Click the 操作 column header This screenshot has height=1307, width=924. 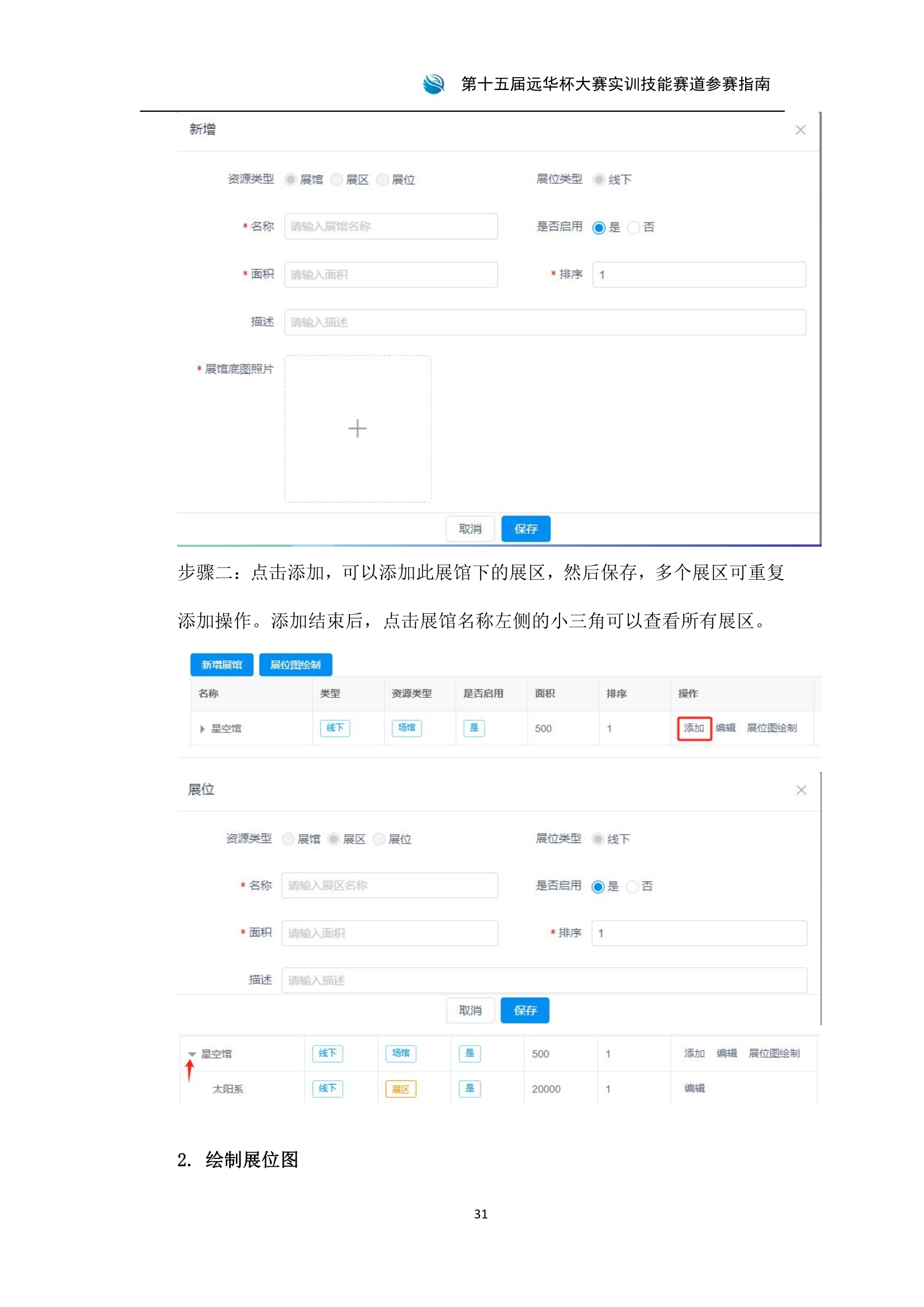688,693
